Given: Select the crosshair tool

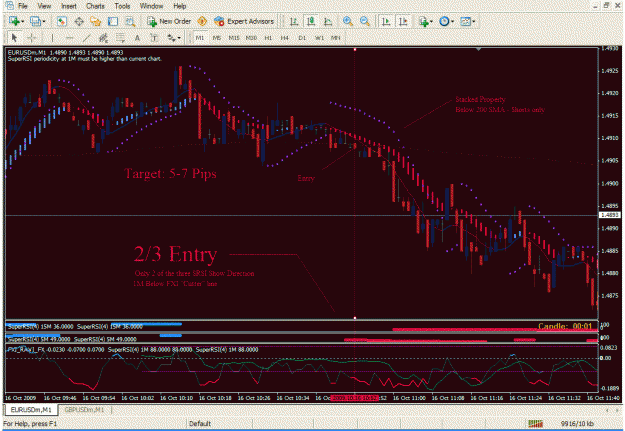Looking at the screenshot, I should (31, 38).
